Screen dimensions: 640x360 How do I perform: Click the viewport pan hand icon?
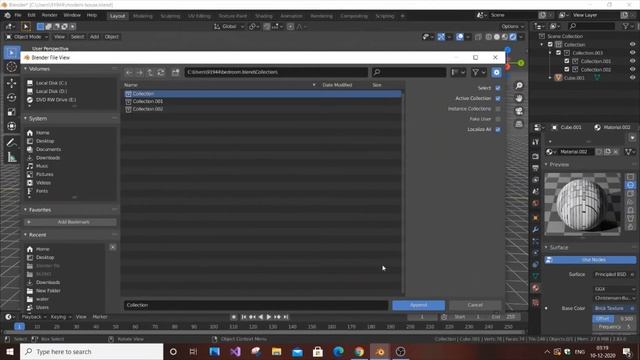519,98
